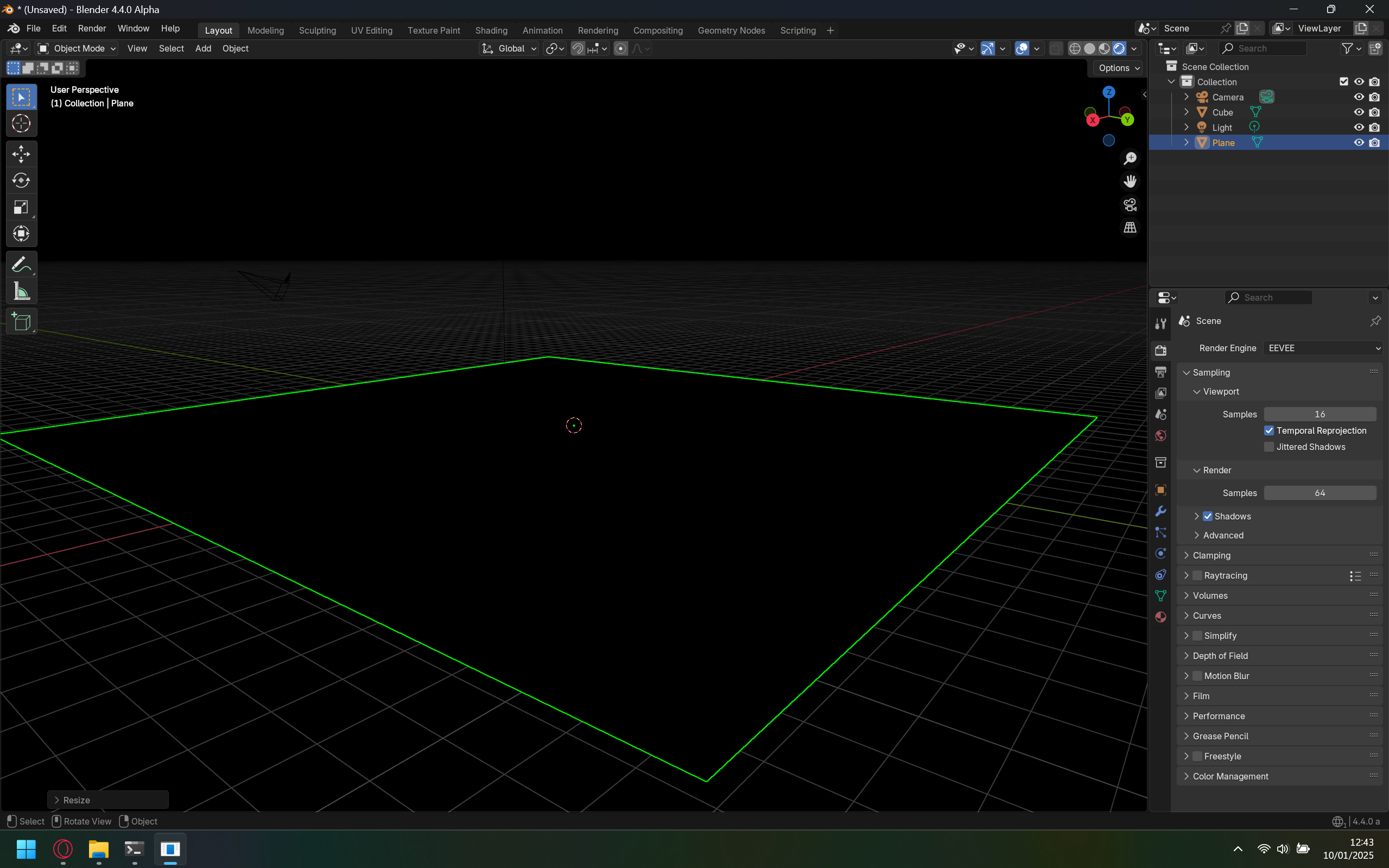Enable the Motion Blur checkbox
Image resolution: width=1389 pixels, height=868 pixels.
(1197, 676)
